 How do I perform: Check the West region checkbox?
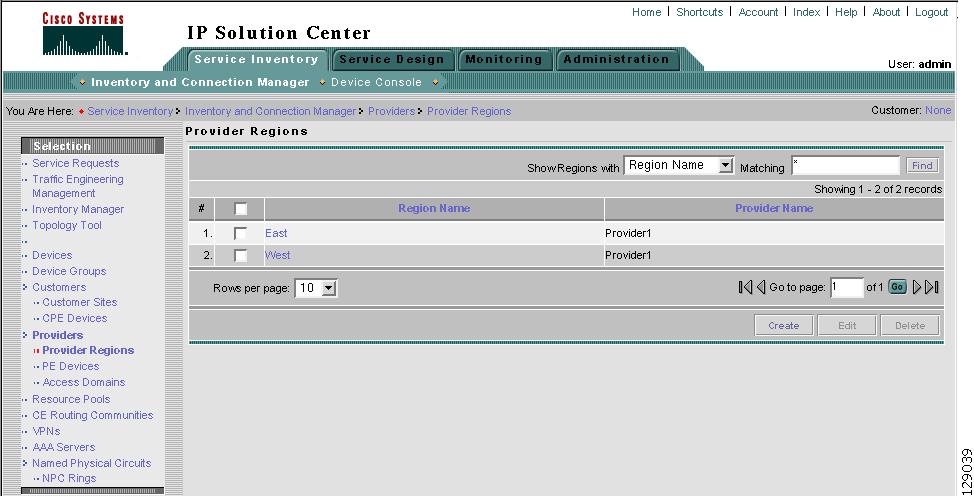tap(240, 255)
